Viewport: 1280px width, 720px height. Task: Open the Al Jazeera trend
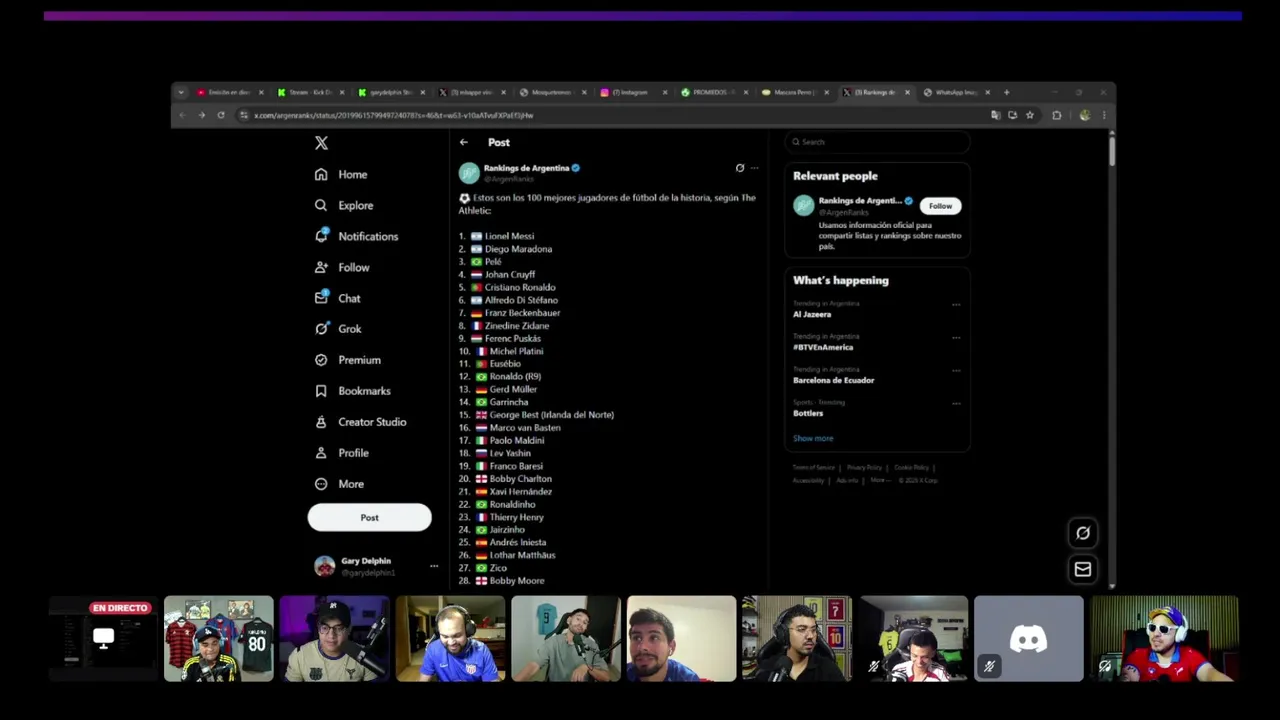click(812, 314)
